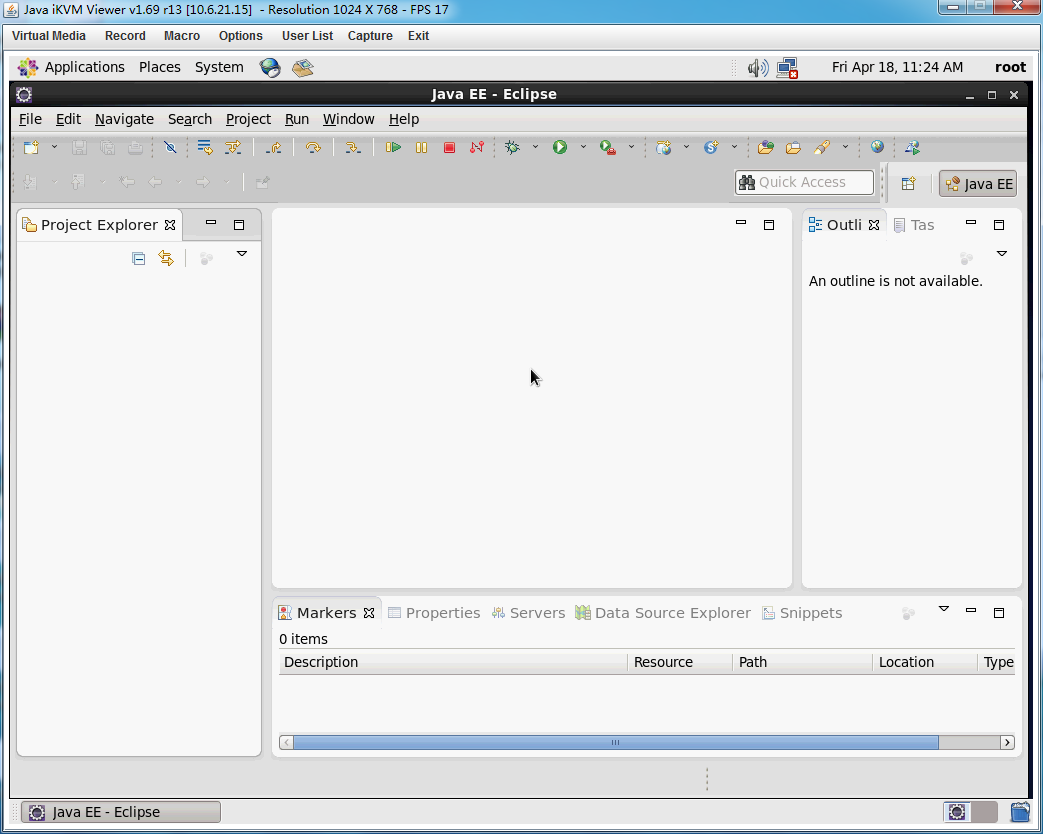Screen dimensions: 1043x834
Task: Click Collapse All in Project Explorer
Action: (138, 259)
